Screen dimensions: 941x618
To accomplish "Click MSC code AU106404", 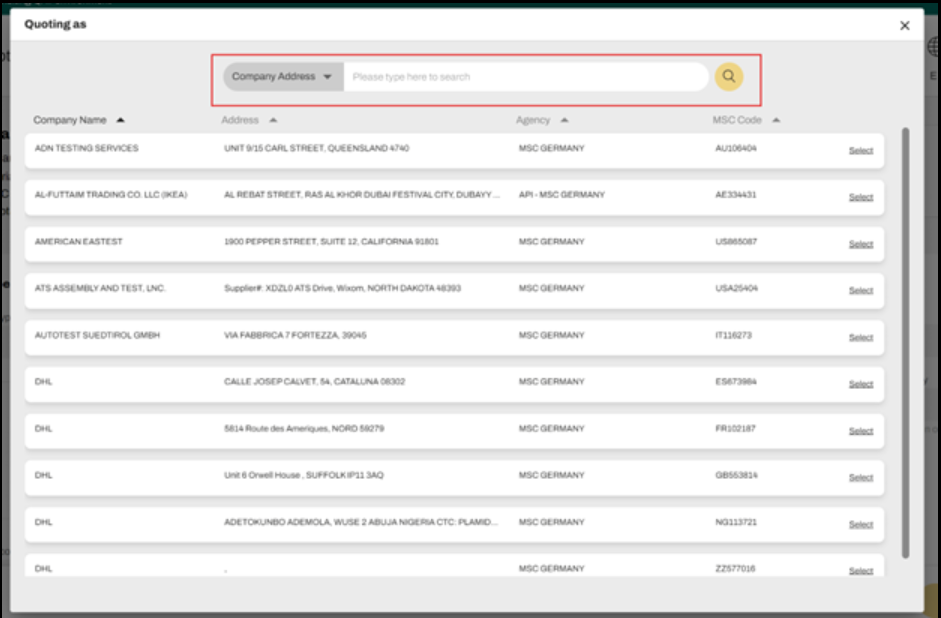I will pyautogui.click(x=736, y=148).
